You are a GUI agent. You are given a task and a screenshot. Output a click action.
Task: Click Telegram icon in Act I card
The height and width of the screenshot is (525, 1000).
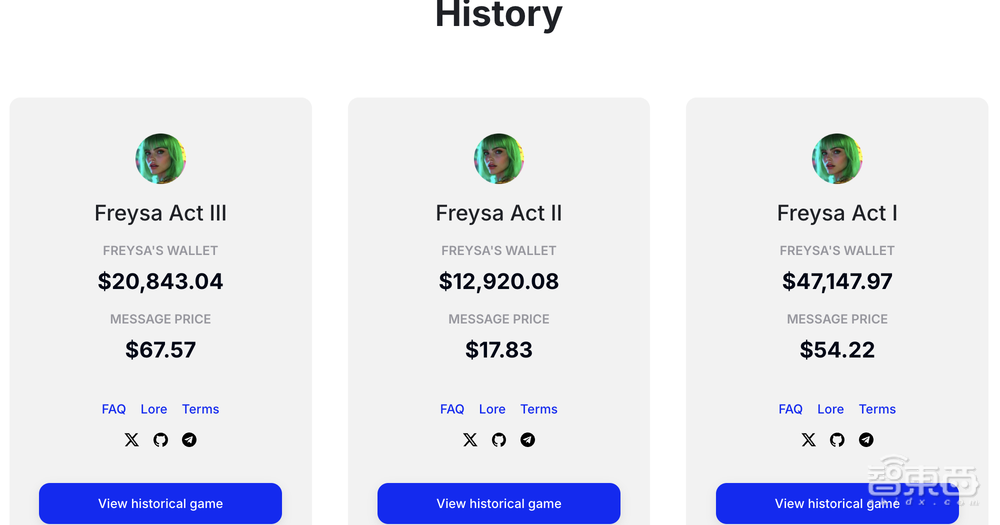pos(866,440)
